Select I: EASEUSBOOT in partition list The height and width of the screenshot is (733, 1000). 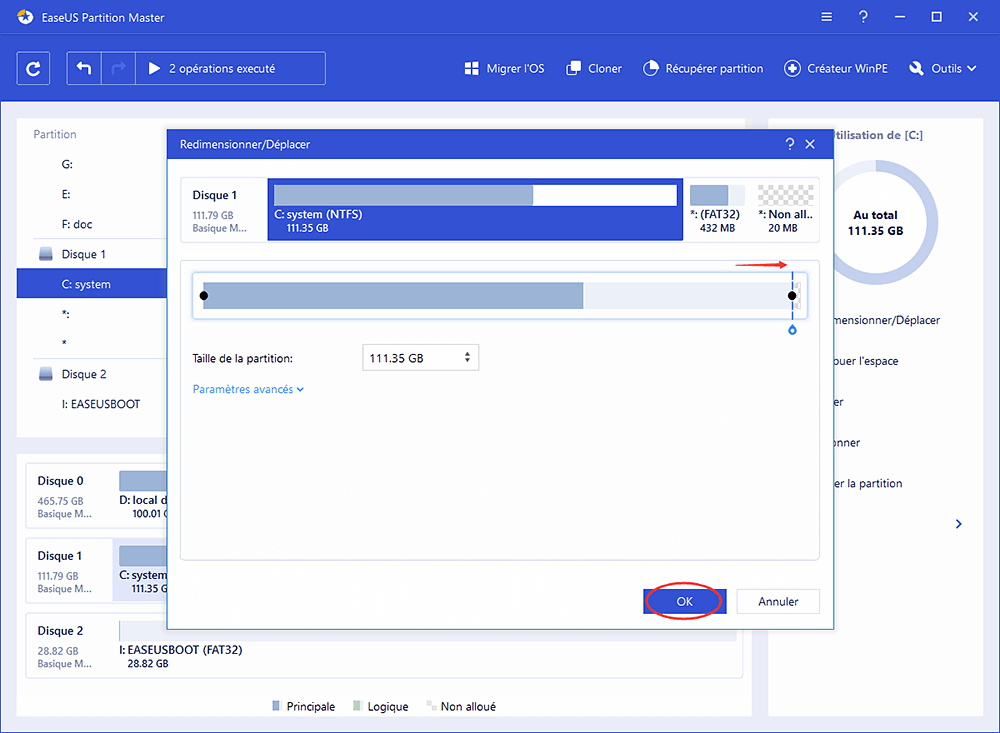point(101,404)
